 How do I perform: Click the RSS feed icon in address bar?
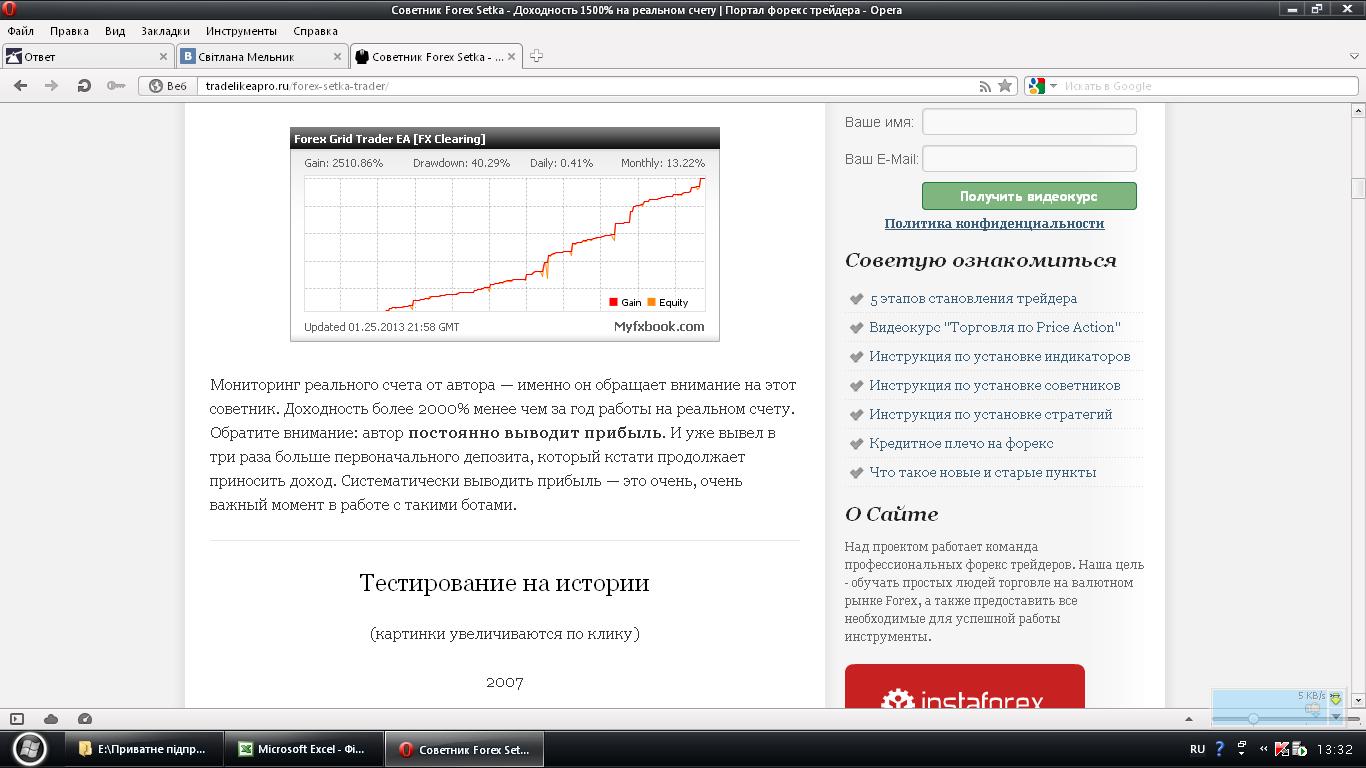[x=985, y=86]
